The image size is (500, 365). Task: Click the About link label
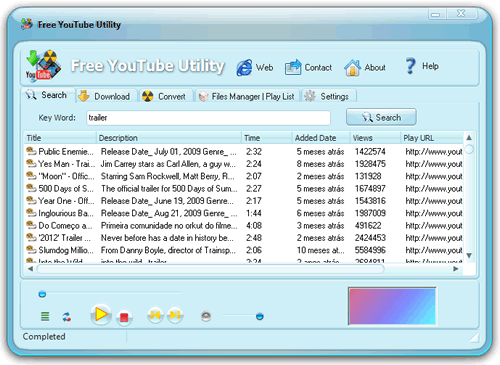pyautogui.click(x=375, y=68)
